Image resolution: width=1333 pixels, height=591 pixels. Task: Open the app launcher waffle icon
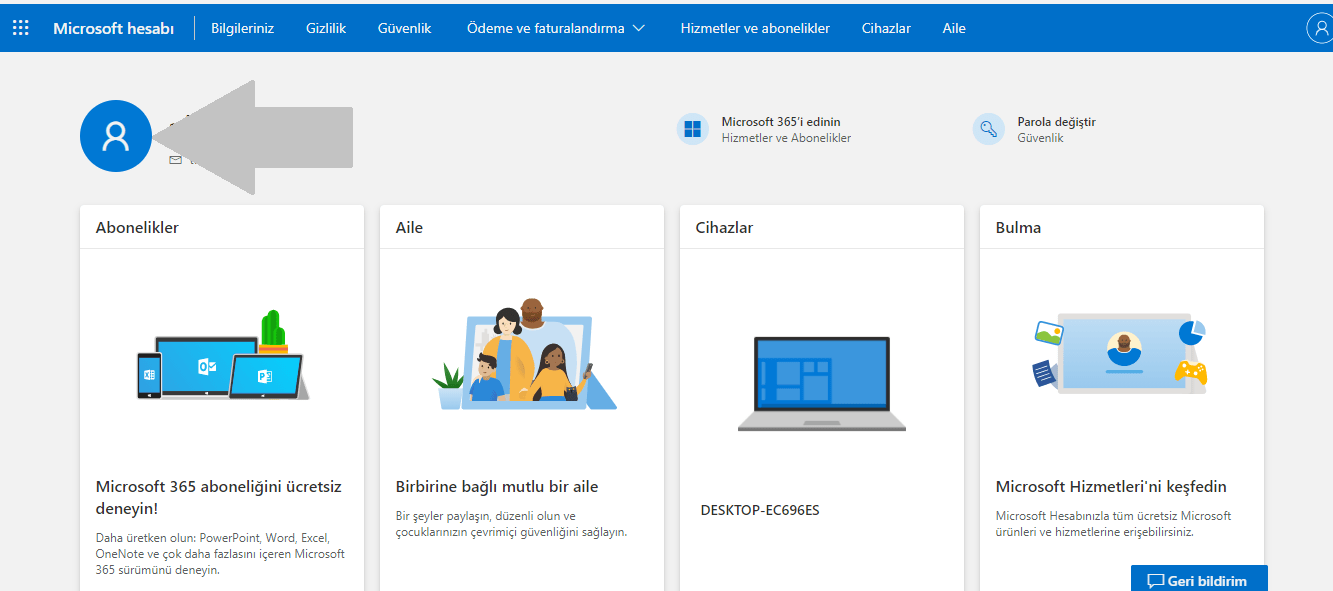[x=20, y=27]
